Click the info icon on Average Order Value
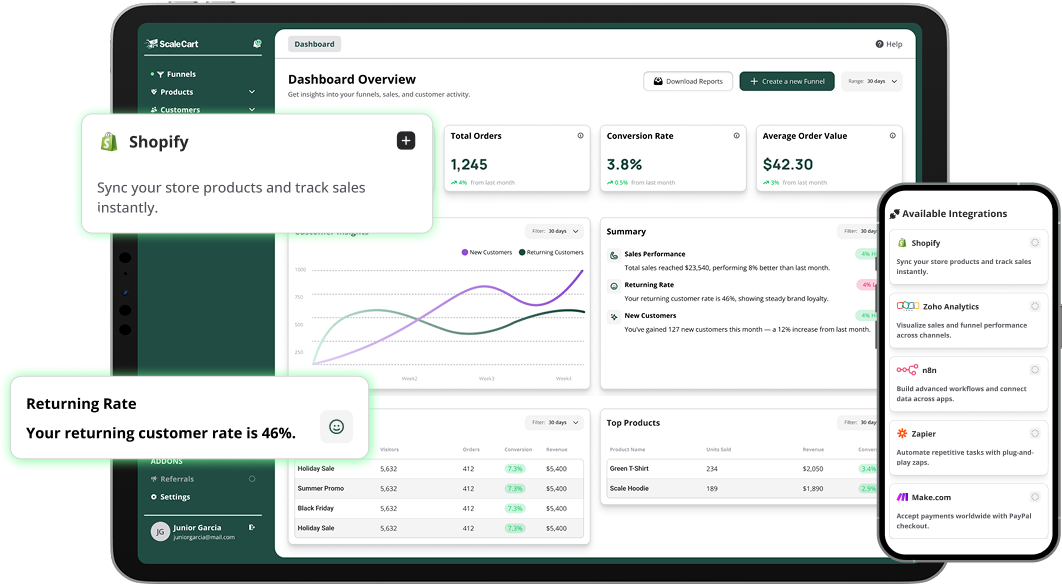 click(893, 135)
